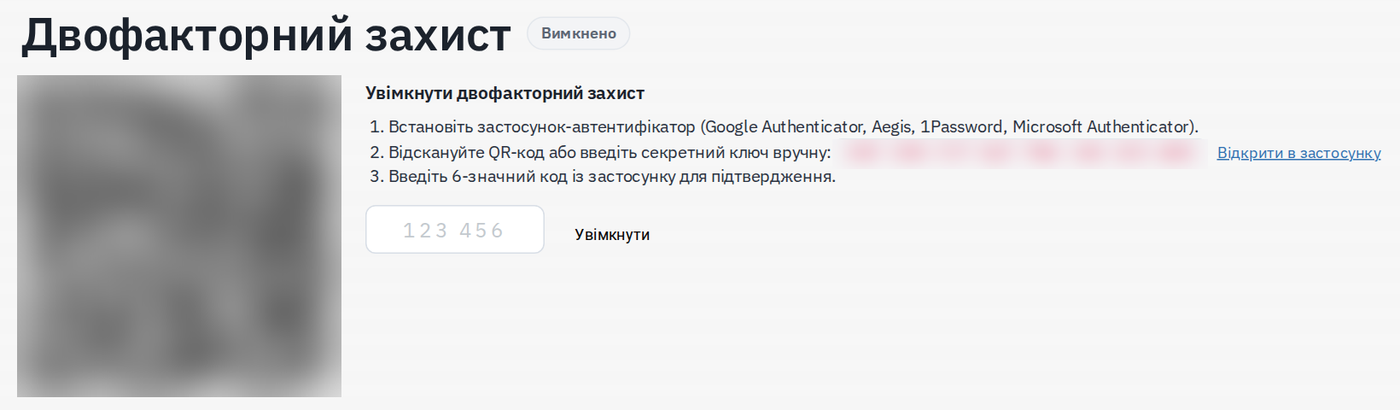
Task: Click step 2 Відскануйте QR-код text
Action: click(x=610, y=153)
